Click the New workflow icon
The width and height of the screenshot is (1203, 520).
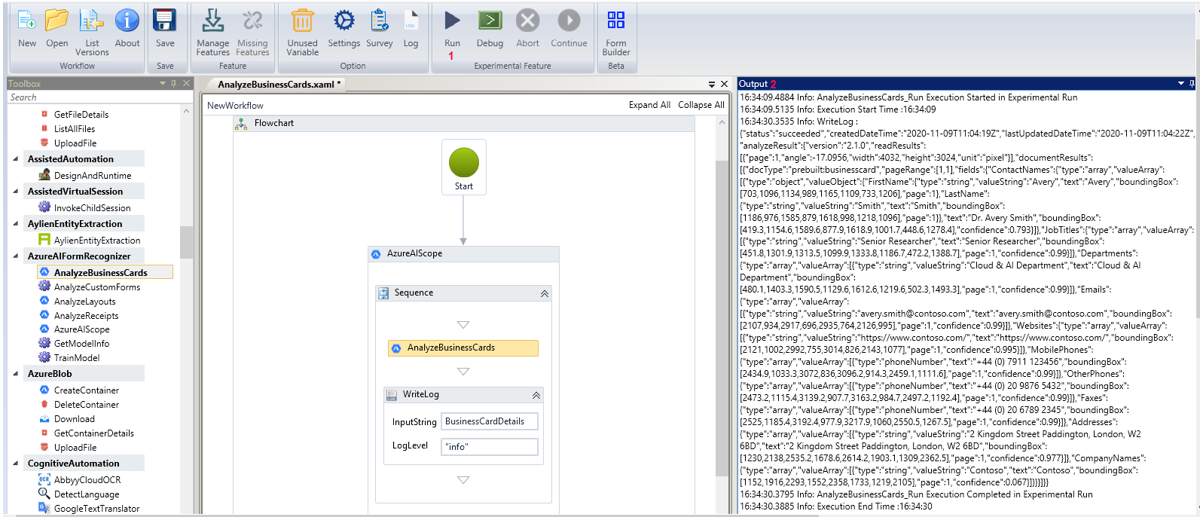pyautogui.click(x=27, y=22)
